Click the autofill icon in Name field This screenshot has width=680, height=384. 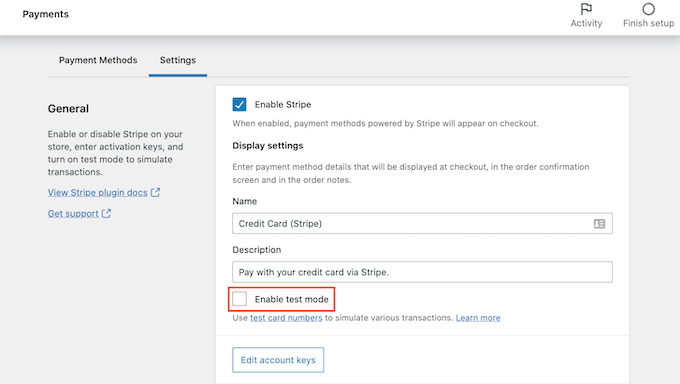click(599, 223)
